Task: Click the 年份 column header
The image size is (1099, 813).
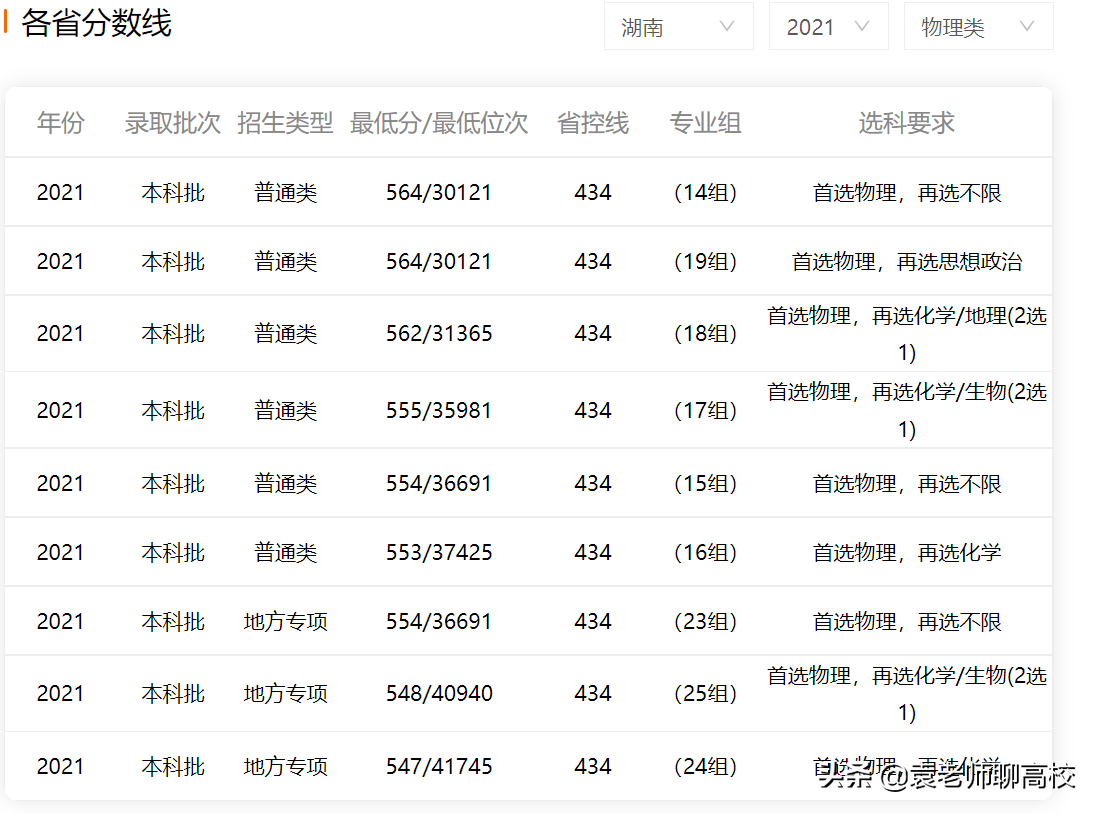Action: tap(61, 123)
